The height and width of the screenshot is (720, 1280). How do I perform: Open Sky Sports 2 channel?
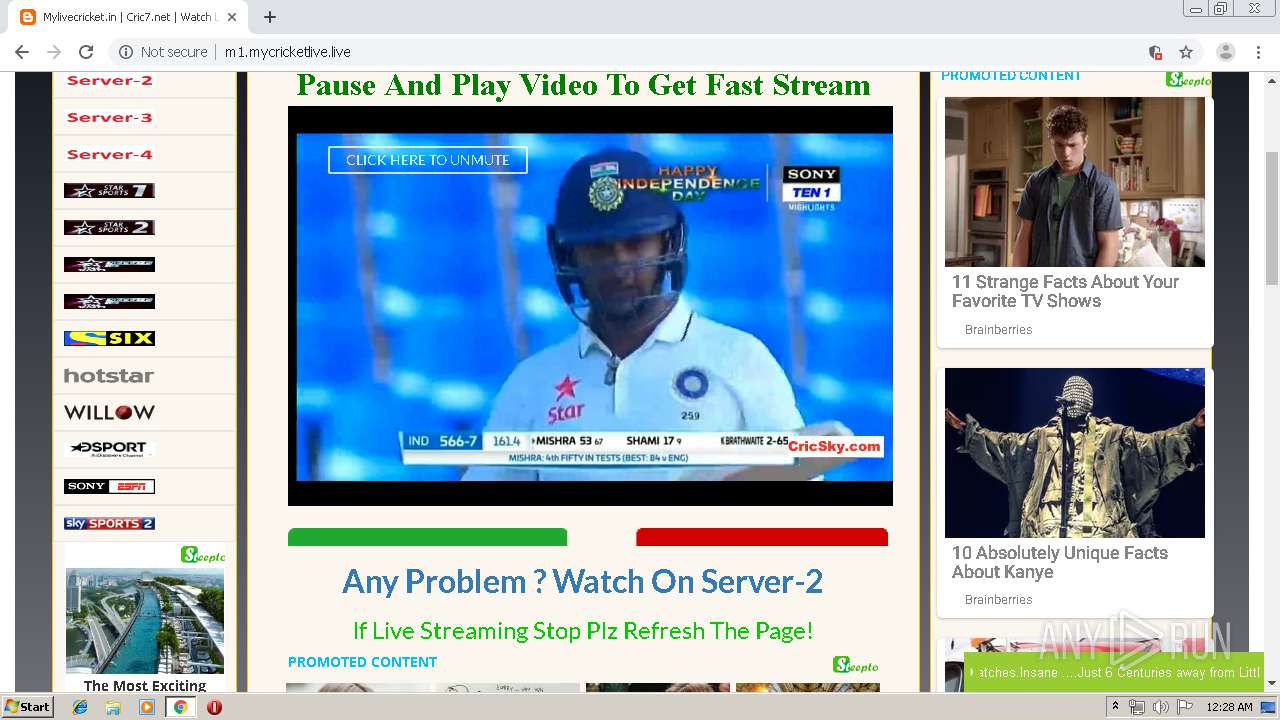tap(109, 523)
